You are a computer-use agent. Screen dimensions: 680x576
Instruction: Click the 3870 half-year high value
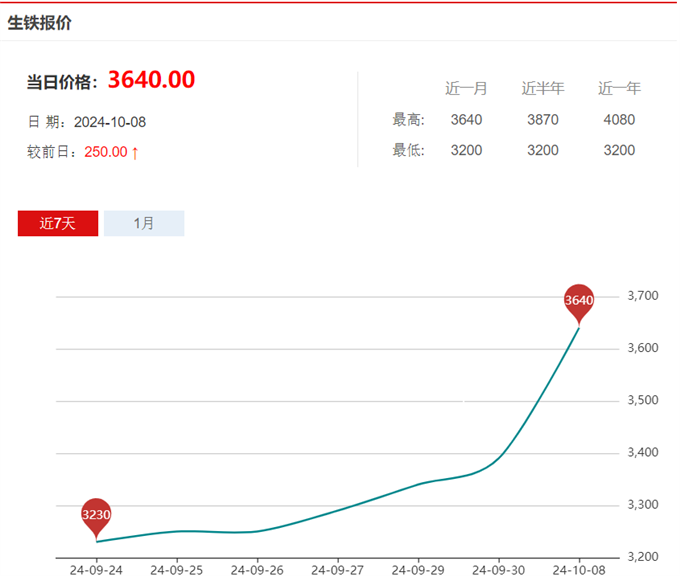[x=543, y=120]
